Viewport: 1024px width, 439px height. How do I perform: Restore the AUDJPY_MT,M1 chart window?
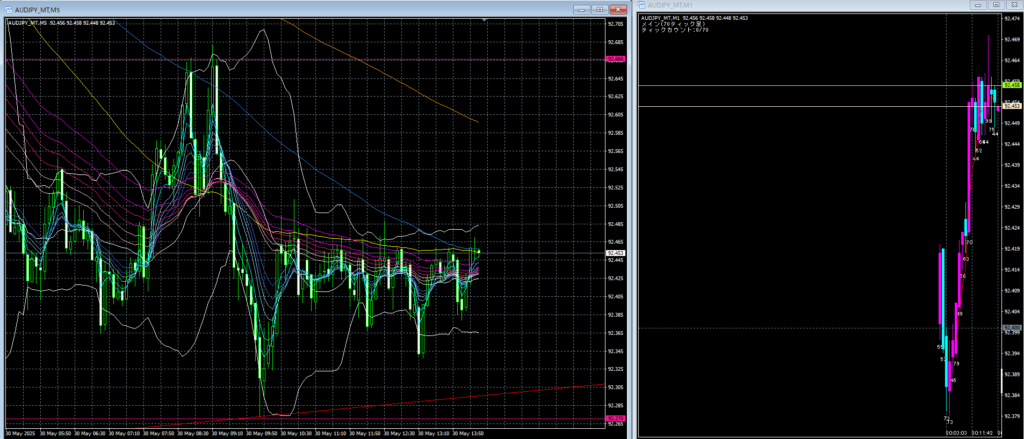995,5
